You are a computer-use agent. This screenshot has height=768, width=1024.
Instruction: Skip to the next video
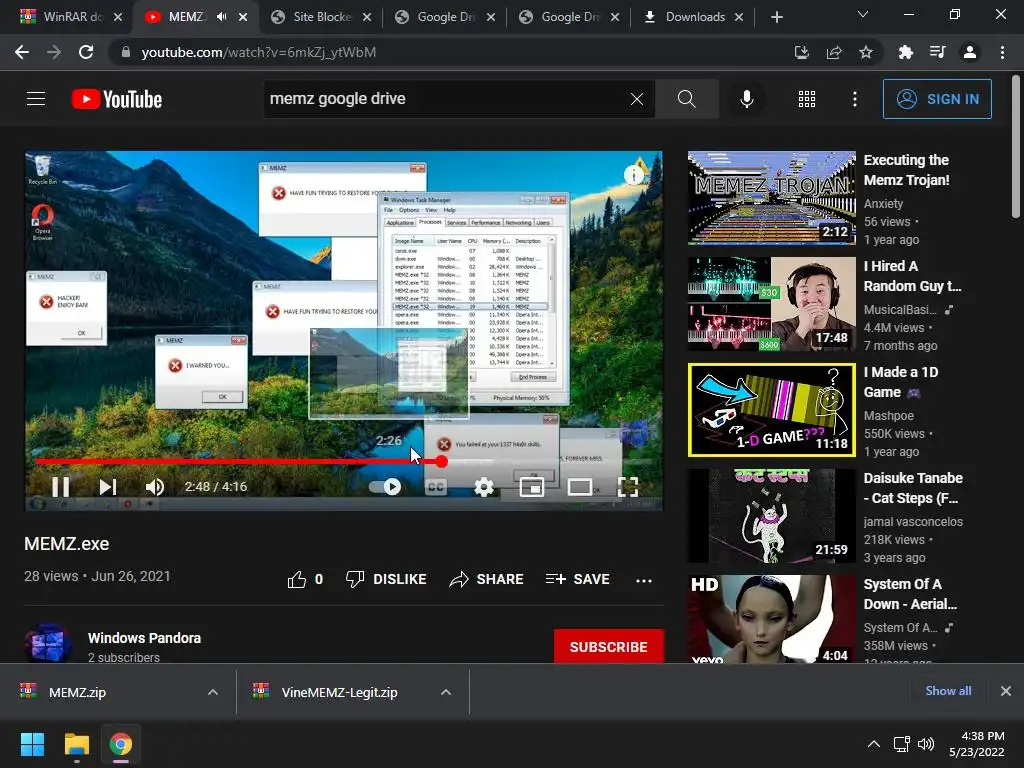click(x=108, y=487)
